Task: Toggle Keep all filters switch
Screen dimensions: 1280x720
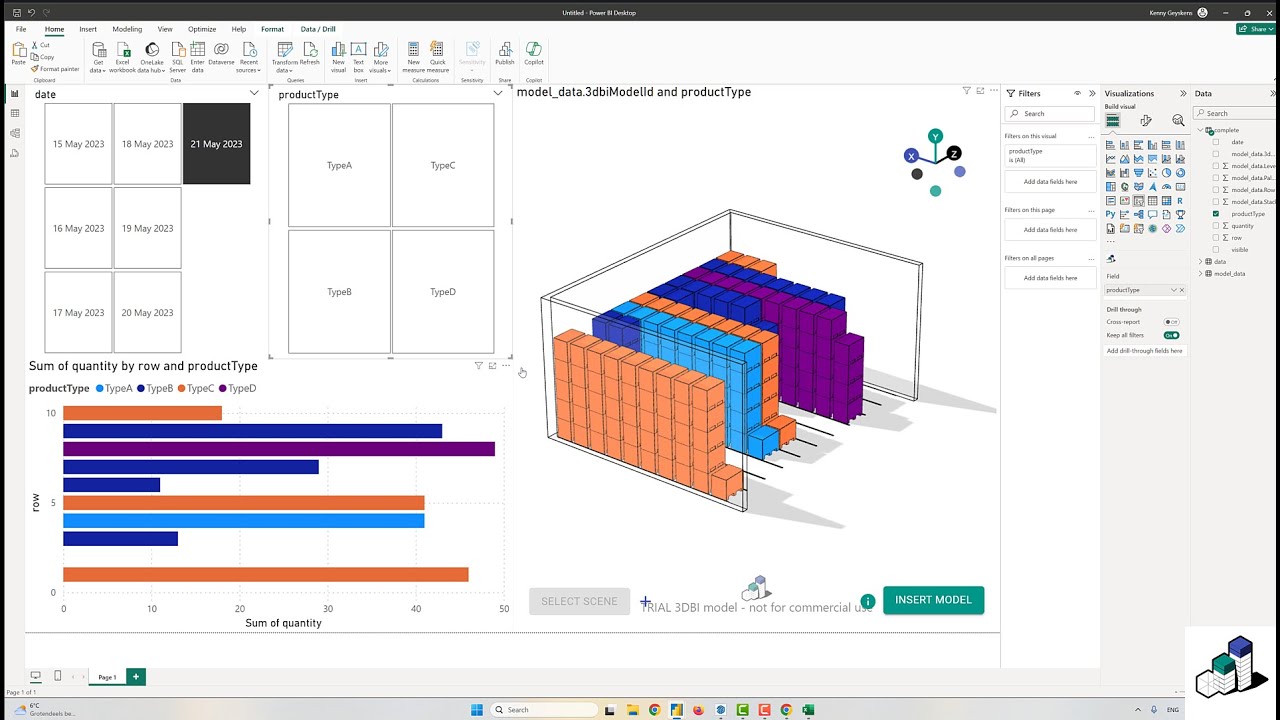Action: [x=1171, y=335]
